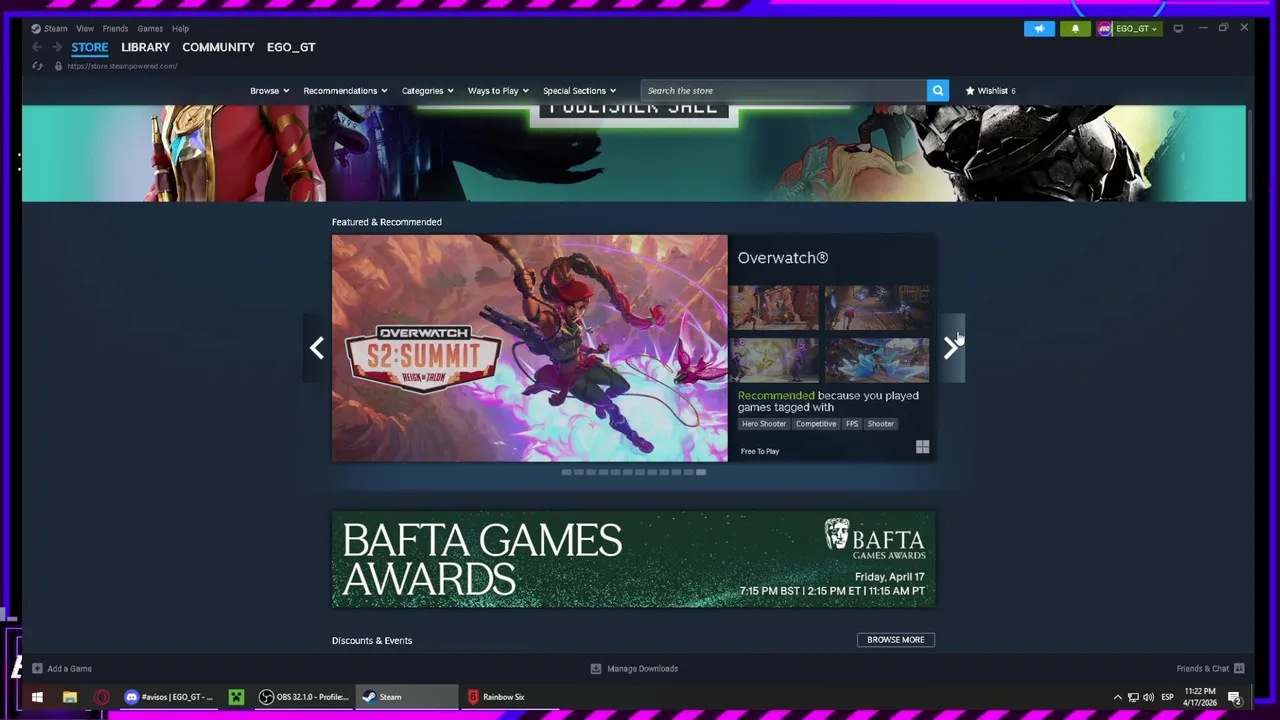Show previous featured game arrow
This screenshot has width=1280, height=720.
pos(316,347)
